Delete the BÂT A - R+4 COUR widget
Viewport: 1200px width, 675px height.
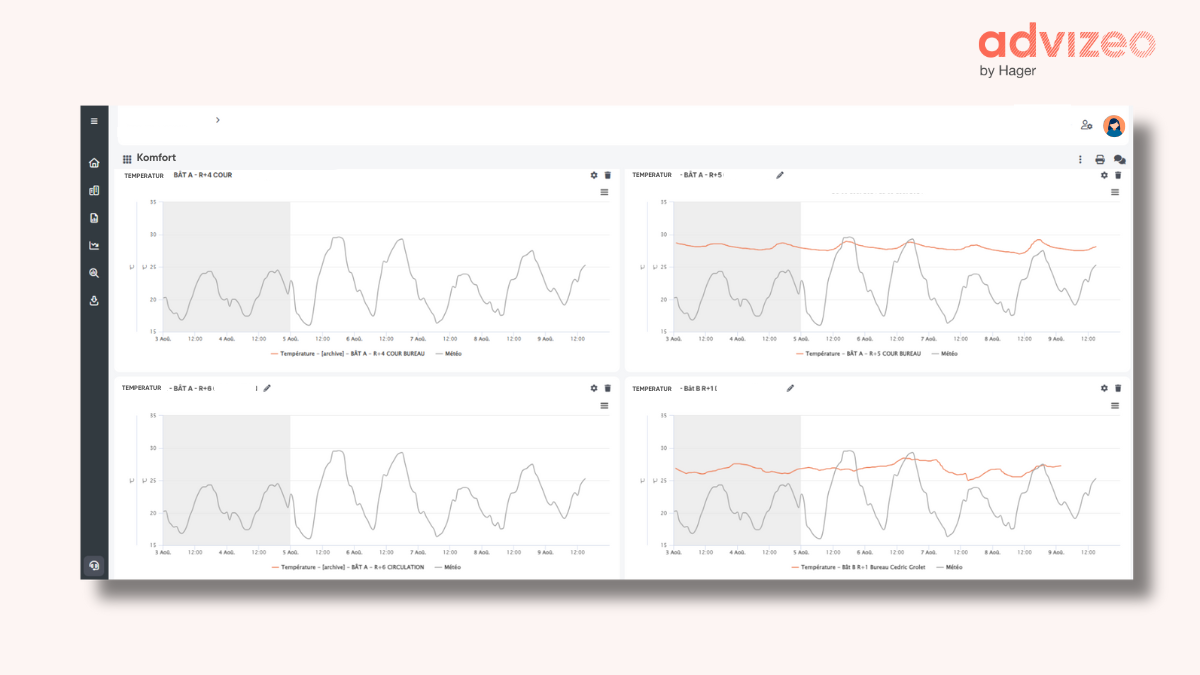[607, 175]
